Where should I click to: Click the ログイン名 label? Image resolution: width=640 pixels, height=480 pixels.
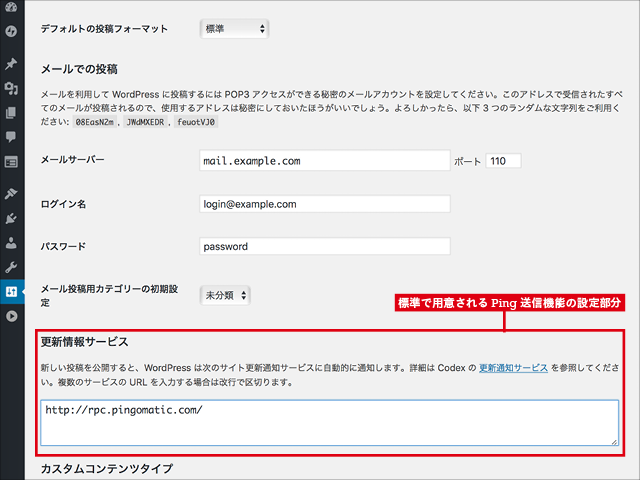pyautogui.click(x=63, y=204)
